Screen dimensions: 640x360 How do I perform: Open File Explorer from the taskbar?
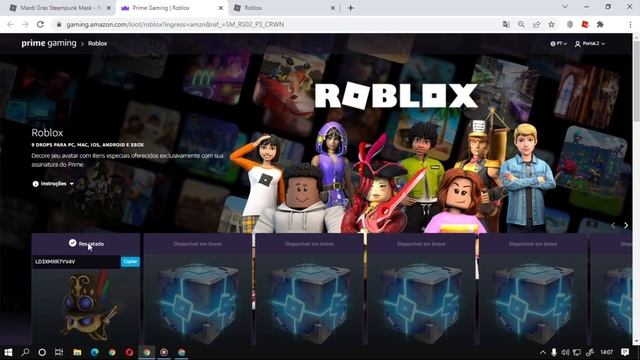(x=77, y=352)
